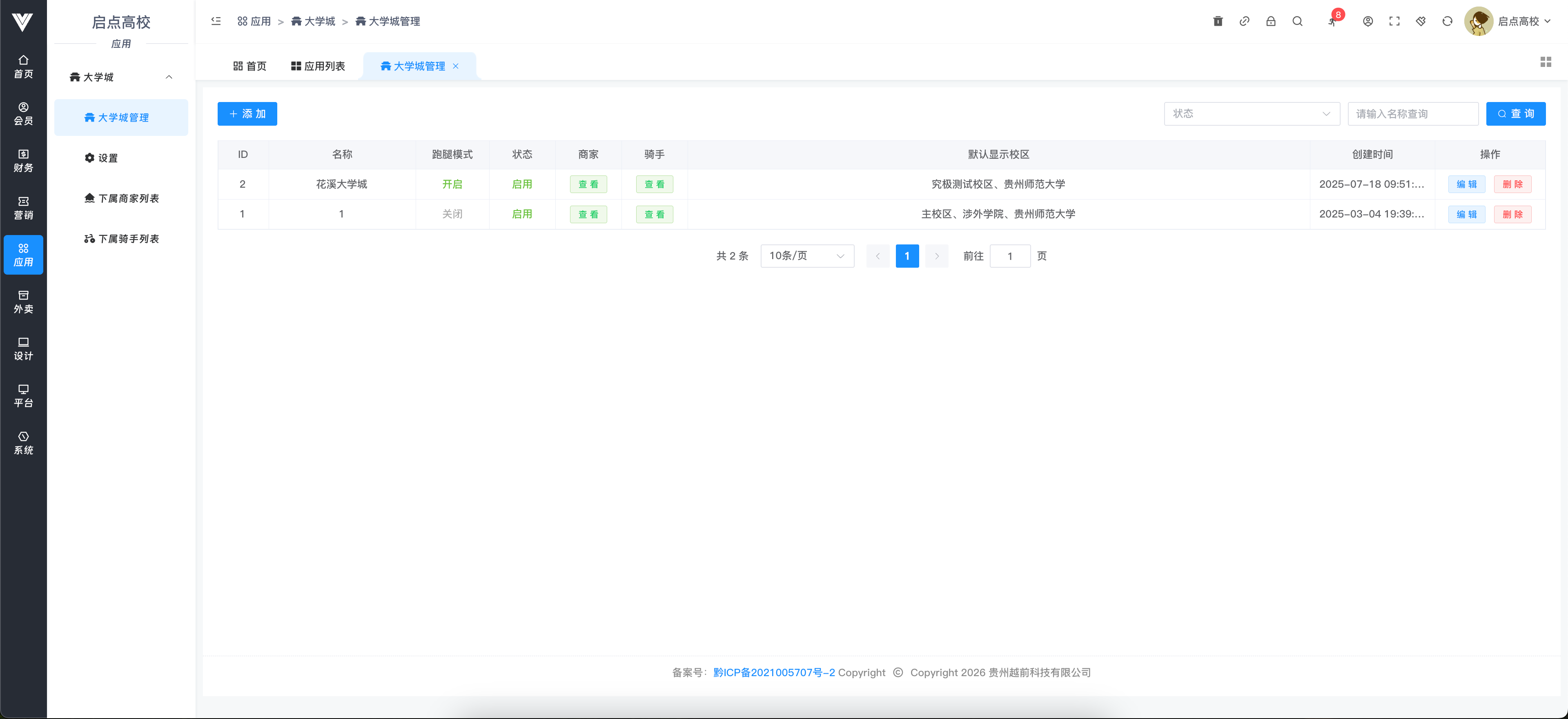Screen dimensions: 1568x719
Task: Click the 关闭 errand mode cell
Action: [x=452, y=214]
